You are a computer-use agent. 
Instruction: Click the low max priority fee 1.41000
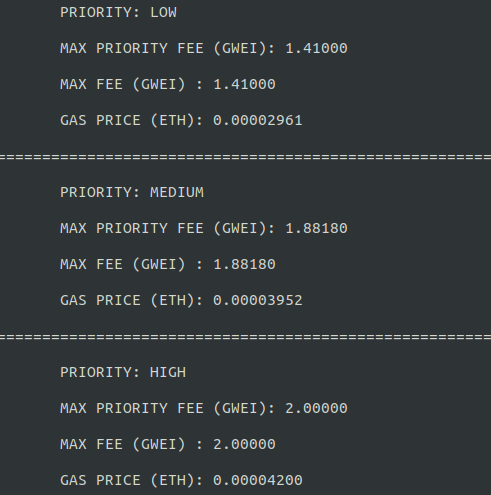pyautogui.click(x=316, y=49)
